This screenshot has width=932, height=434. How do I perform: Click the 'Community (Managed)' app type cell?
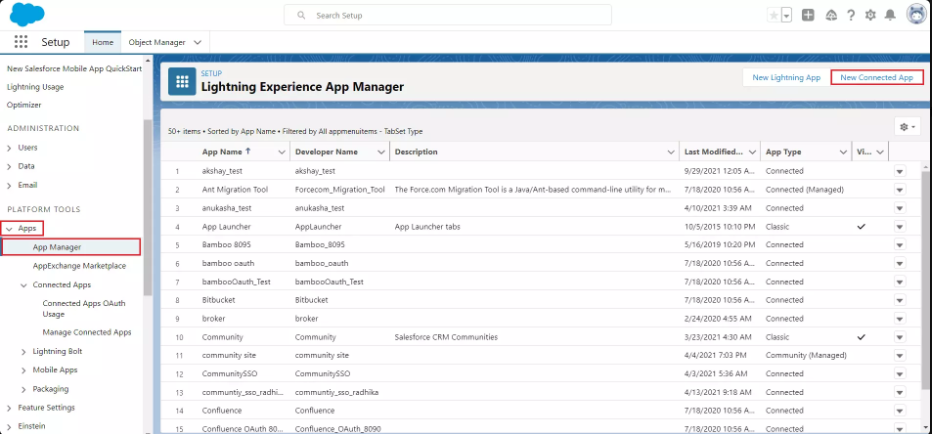pos(806,356)
